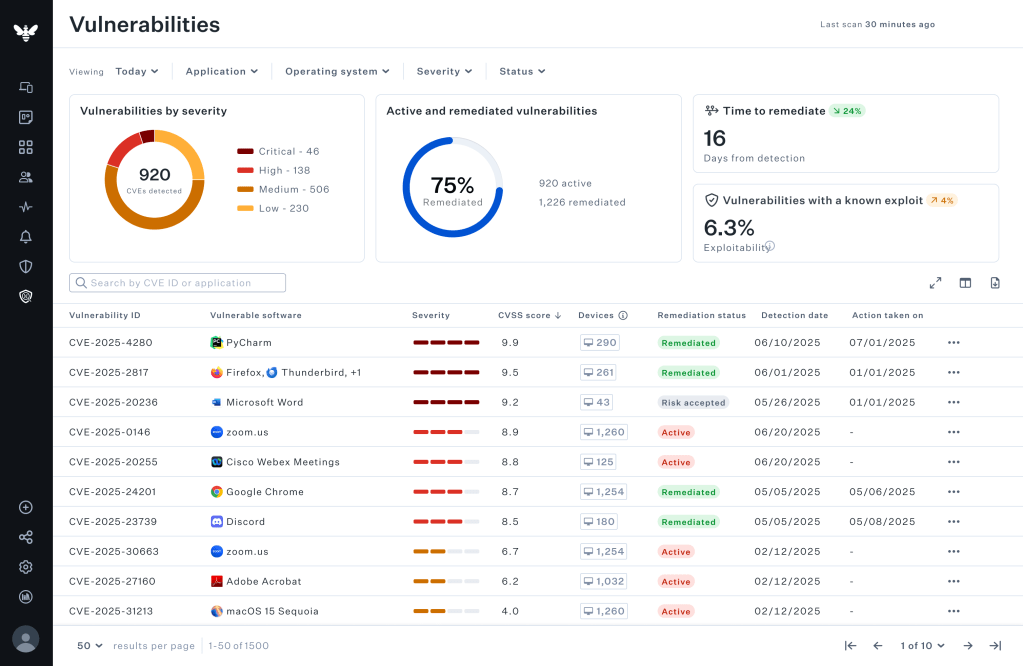Open the row menu for Microsoft Word
The image size is (1023, 666).
(953, 402)
